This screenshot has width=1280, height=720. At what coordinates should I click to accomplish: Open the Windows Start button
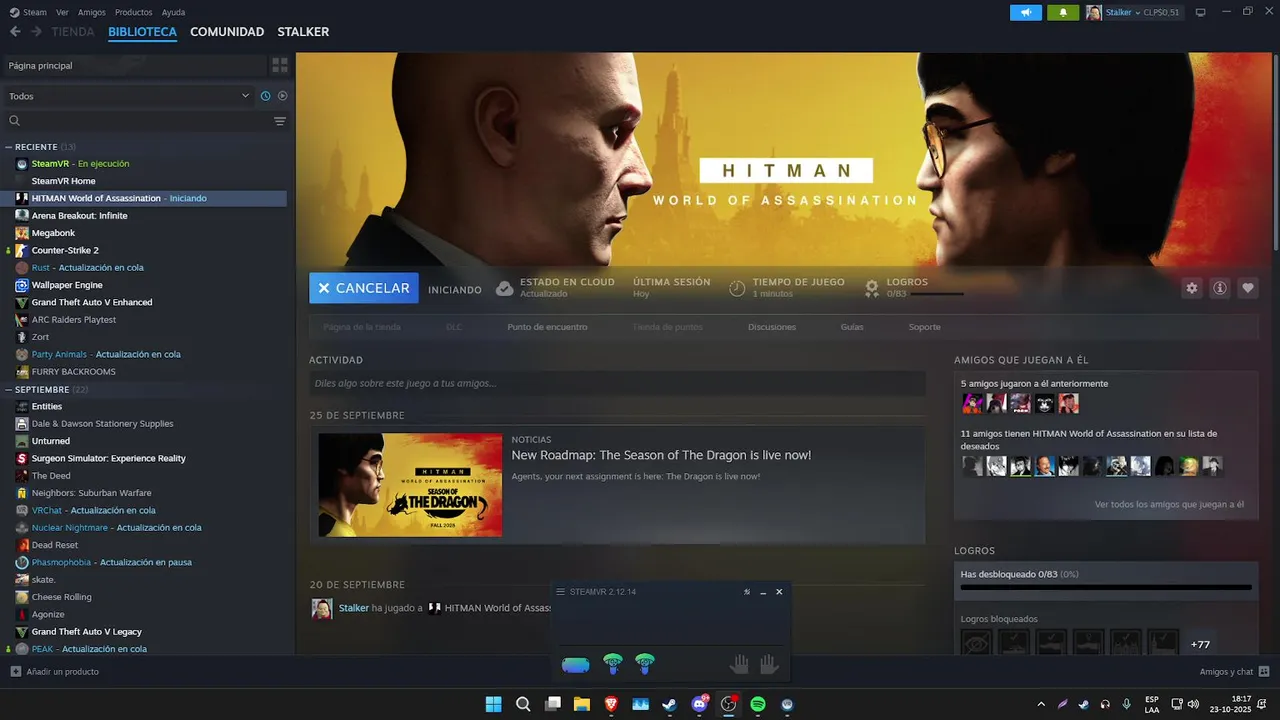click(x=493, y=704)
